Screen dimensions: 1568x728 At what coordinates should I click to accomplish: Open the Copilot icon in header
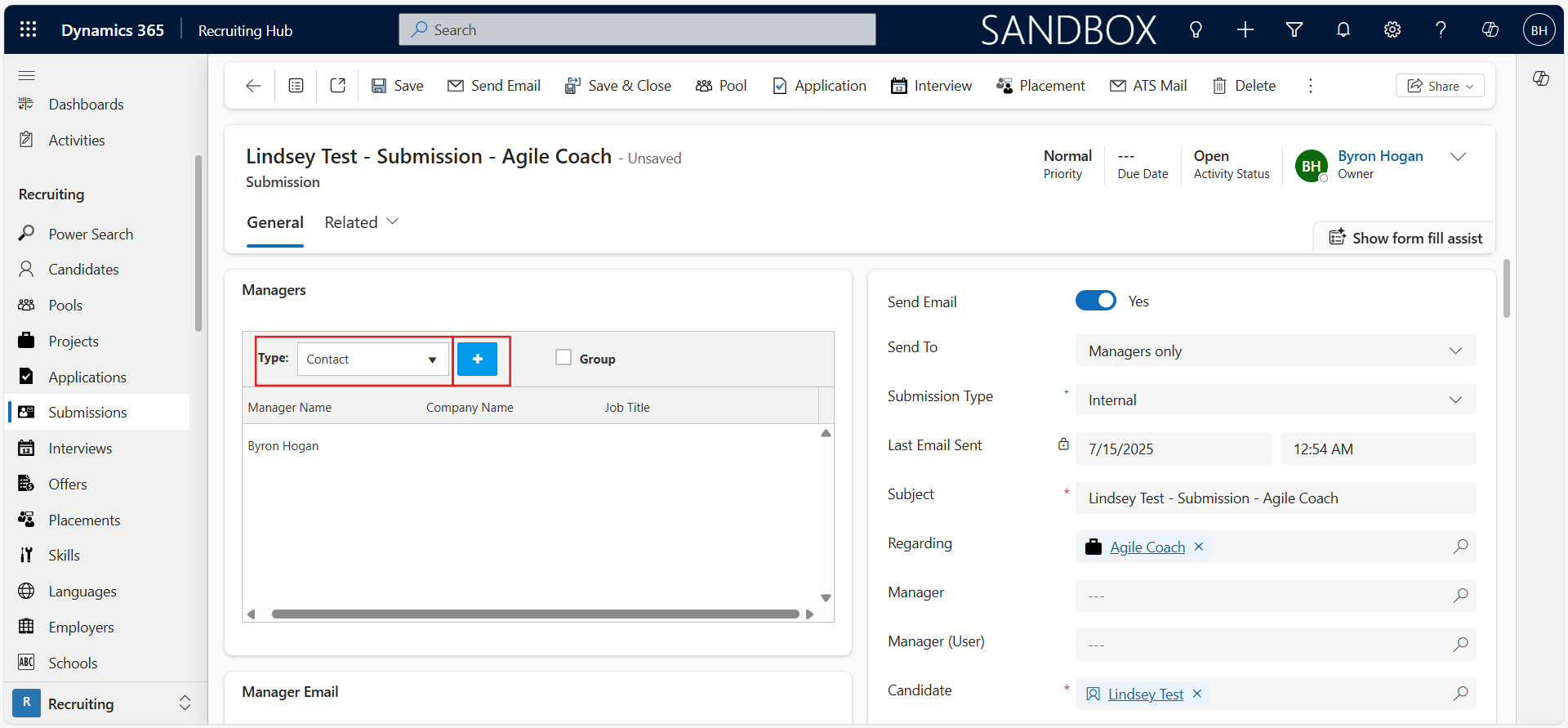tap(1490, 30)
